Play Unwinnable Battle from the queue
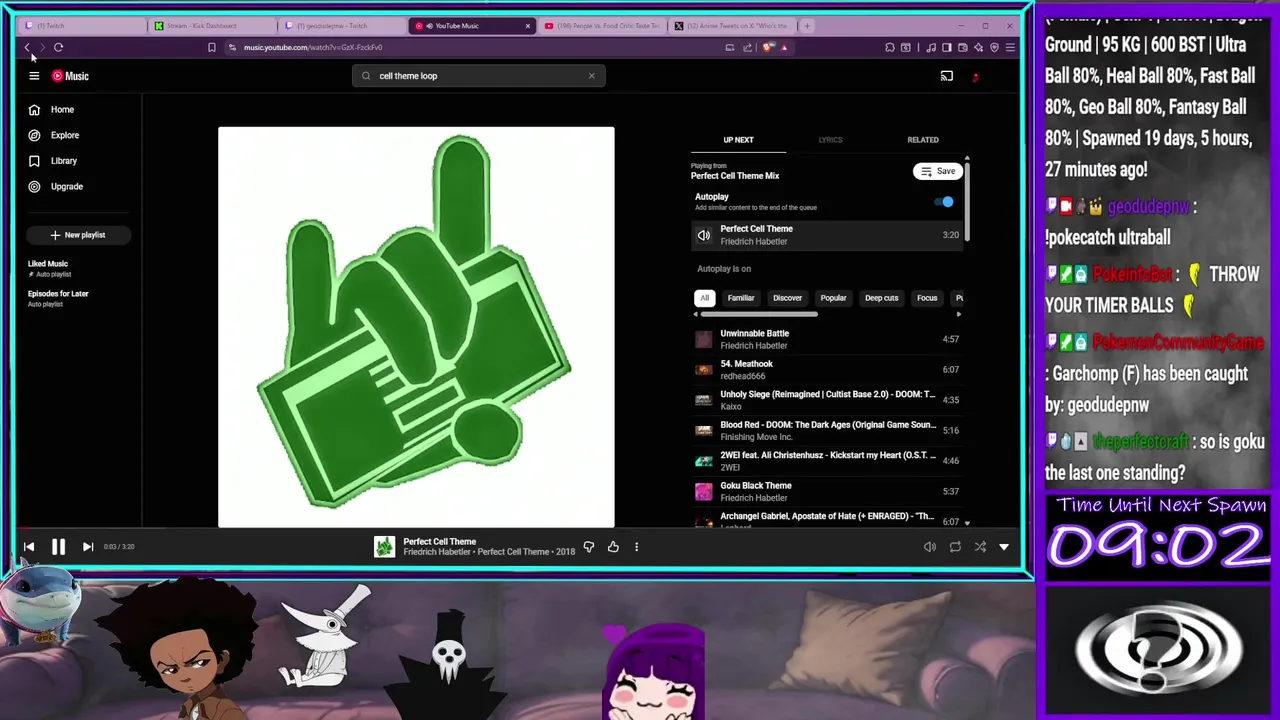This screenshot has width=1280, height=720. click(x=828, y=339)
